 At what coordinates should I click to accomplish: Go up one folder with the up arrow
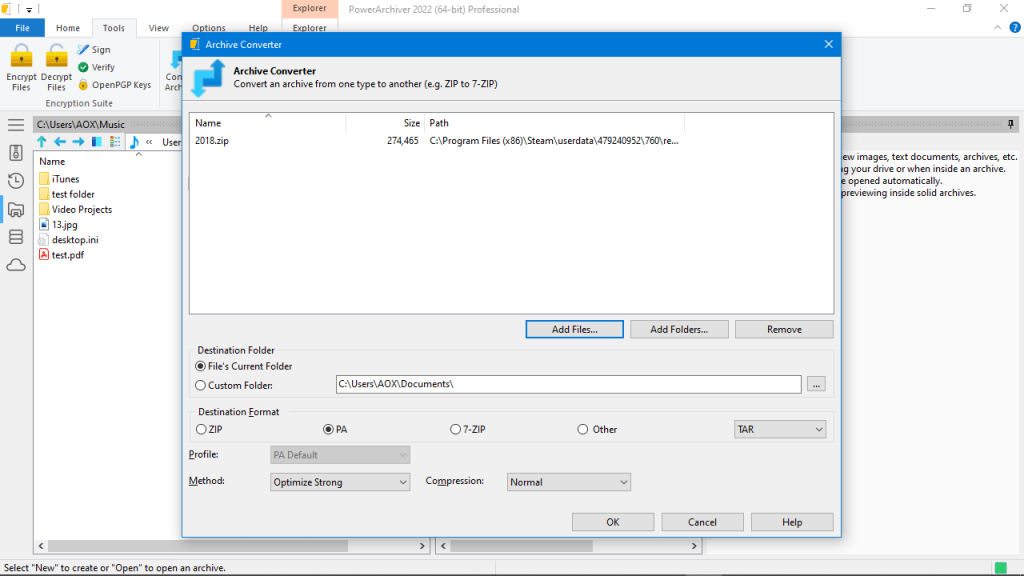42,142
